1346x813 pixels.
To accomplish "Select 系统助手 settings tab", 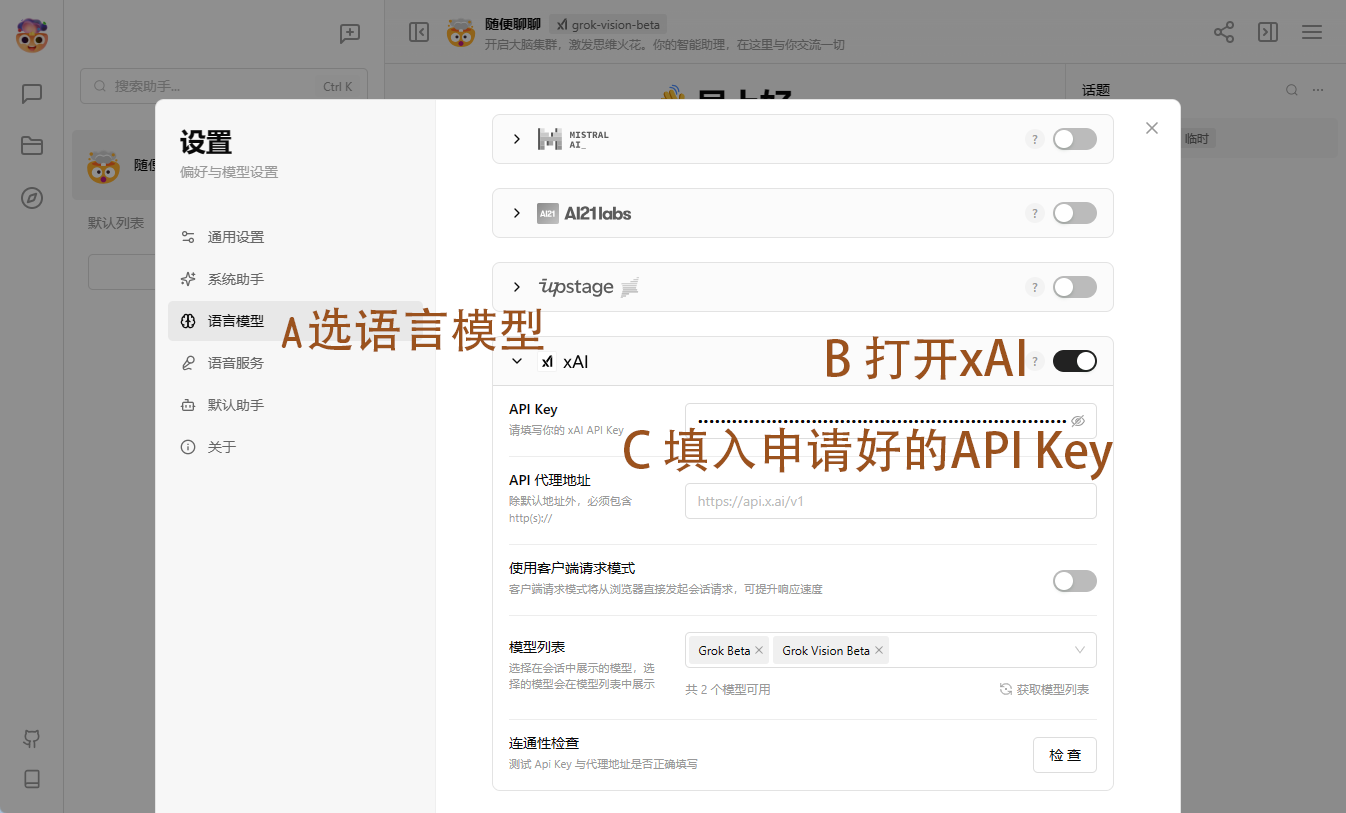I will (x=296, y=279).
